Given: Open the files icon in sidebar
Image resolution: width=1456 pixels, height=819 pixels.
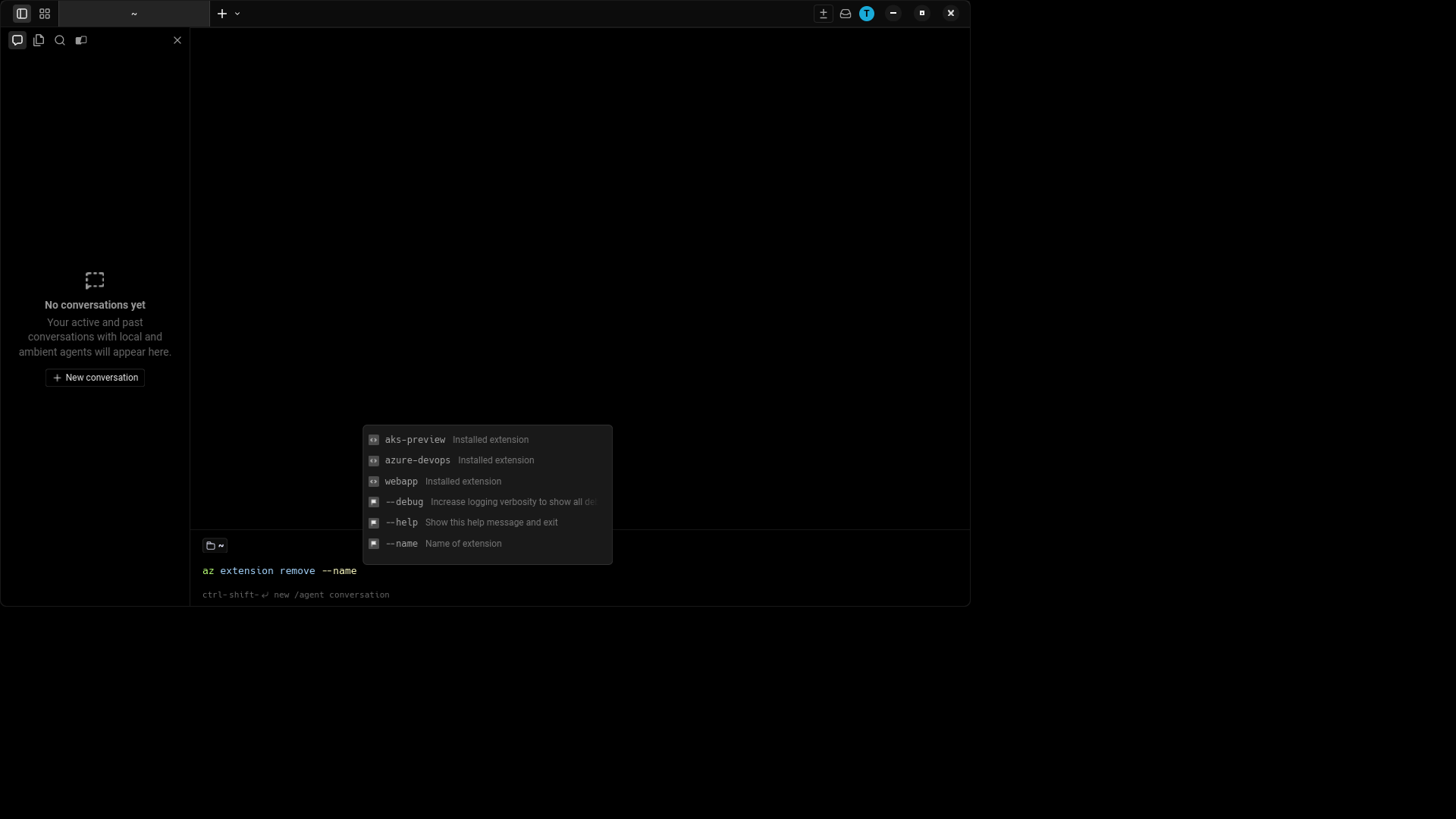Looking at the screenshot, I should pyautogui.click(x=39, y=40).
